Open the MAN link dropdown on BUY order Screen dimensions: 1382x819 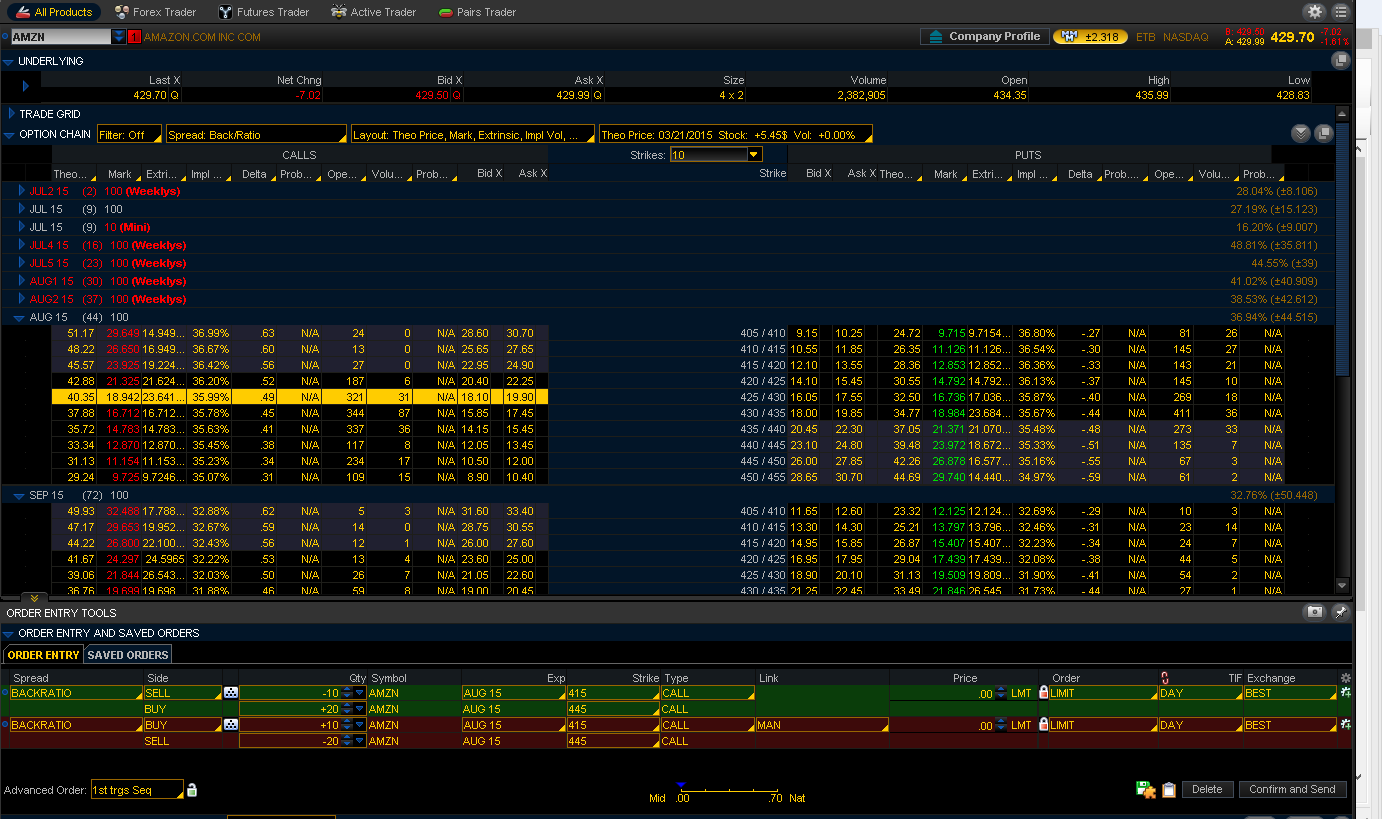pos(822,725)
